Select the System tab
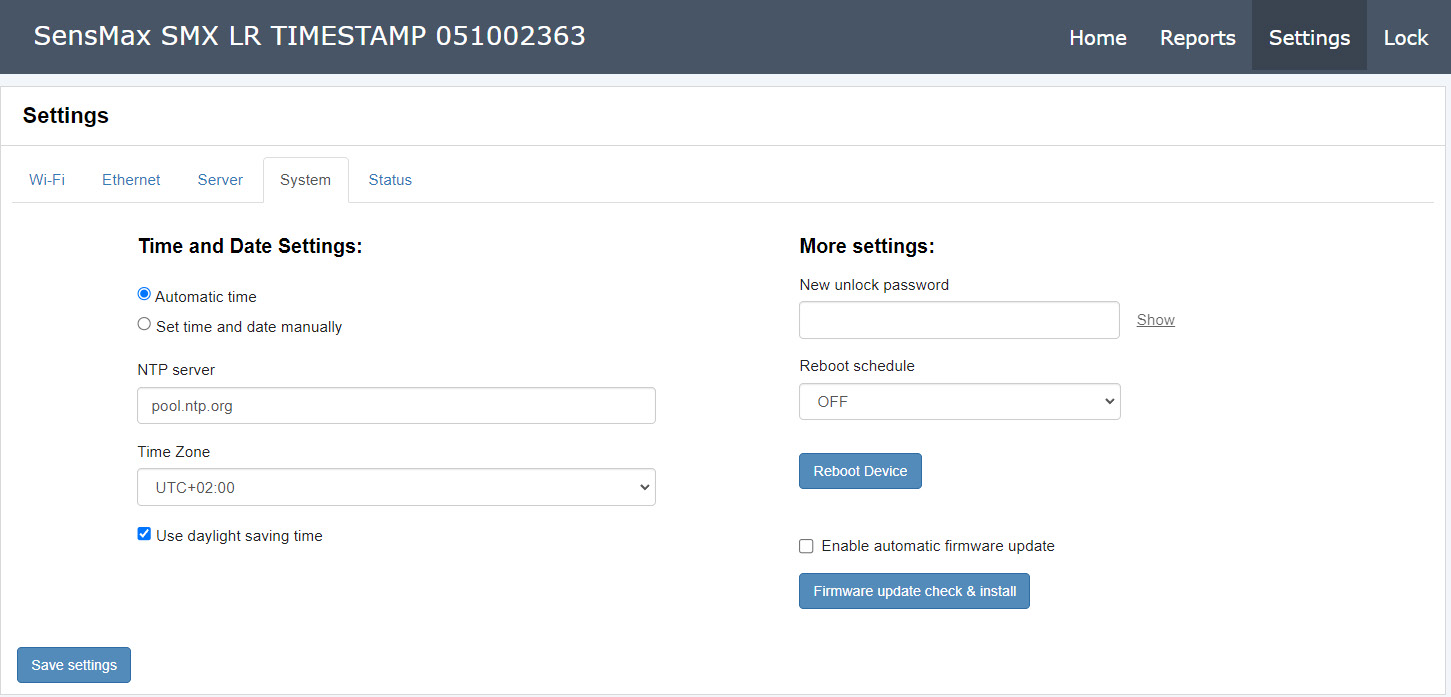1451x697 pixels. point(305,180)
